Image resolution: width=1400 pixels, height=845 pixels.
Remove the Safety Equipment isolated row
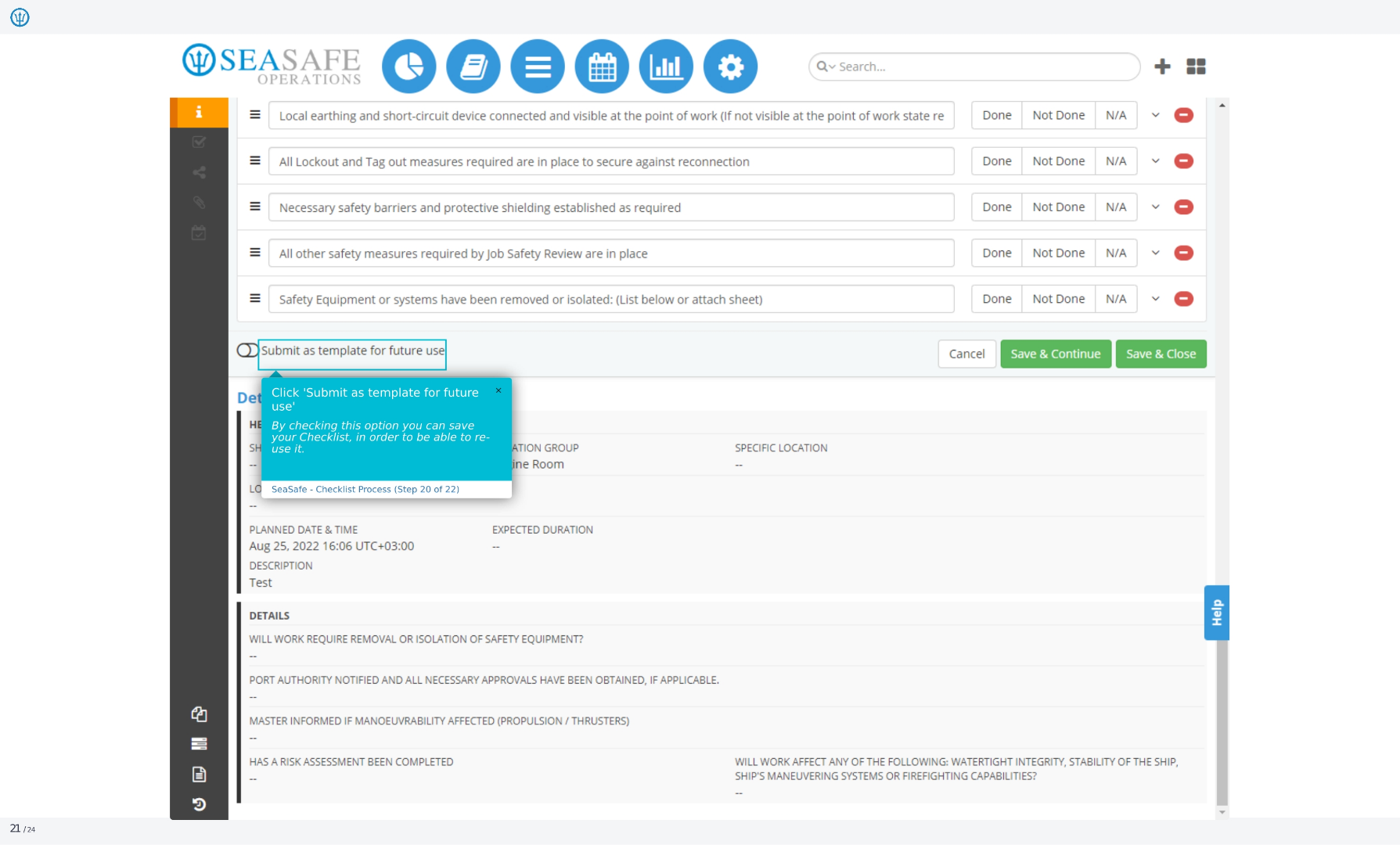[1183, 299]
